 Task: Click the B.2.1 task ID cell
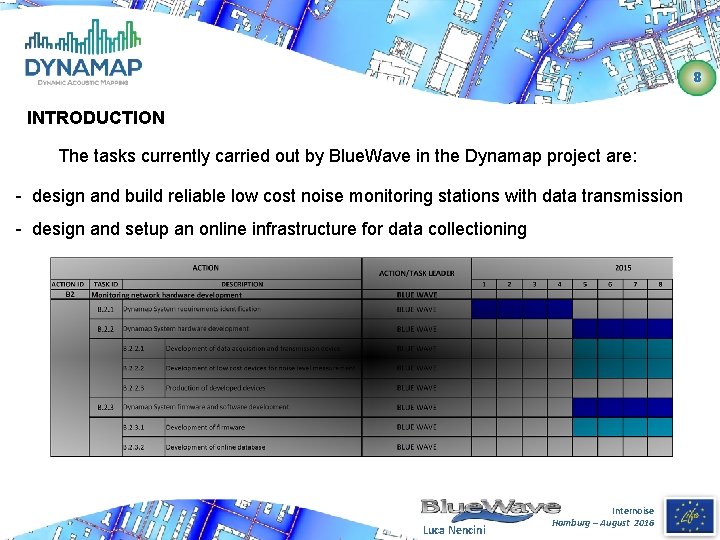click(106, 309)
